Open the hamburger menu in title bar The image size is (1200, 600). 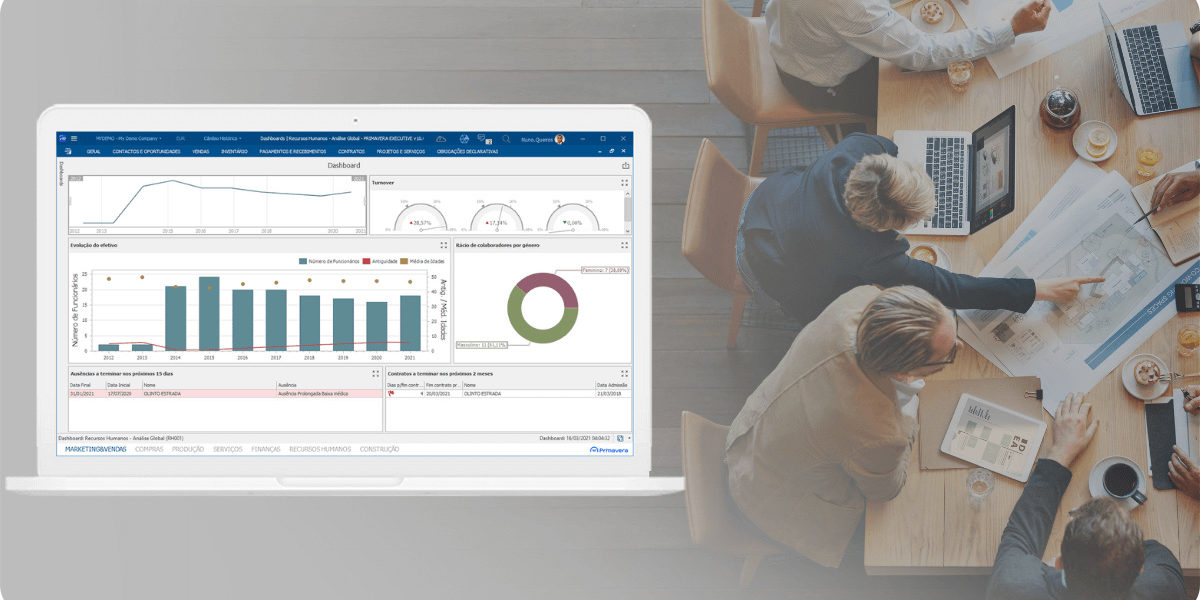coord(74,139)
